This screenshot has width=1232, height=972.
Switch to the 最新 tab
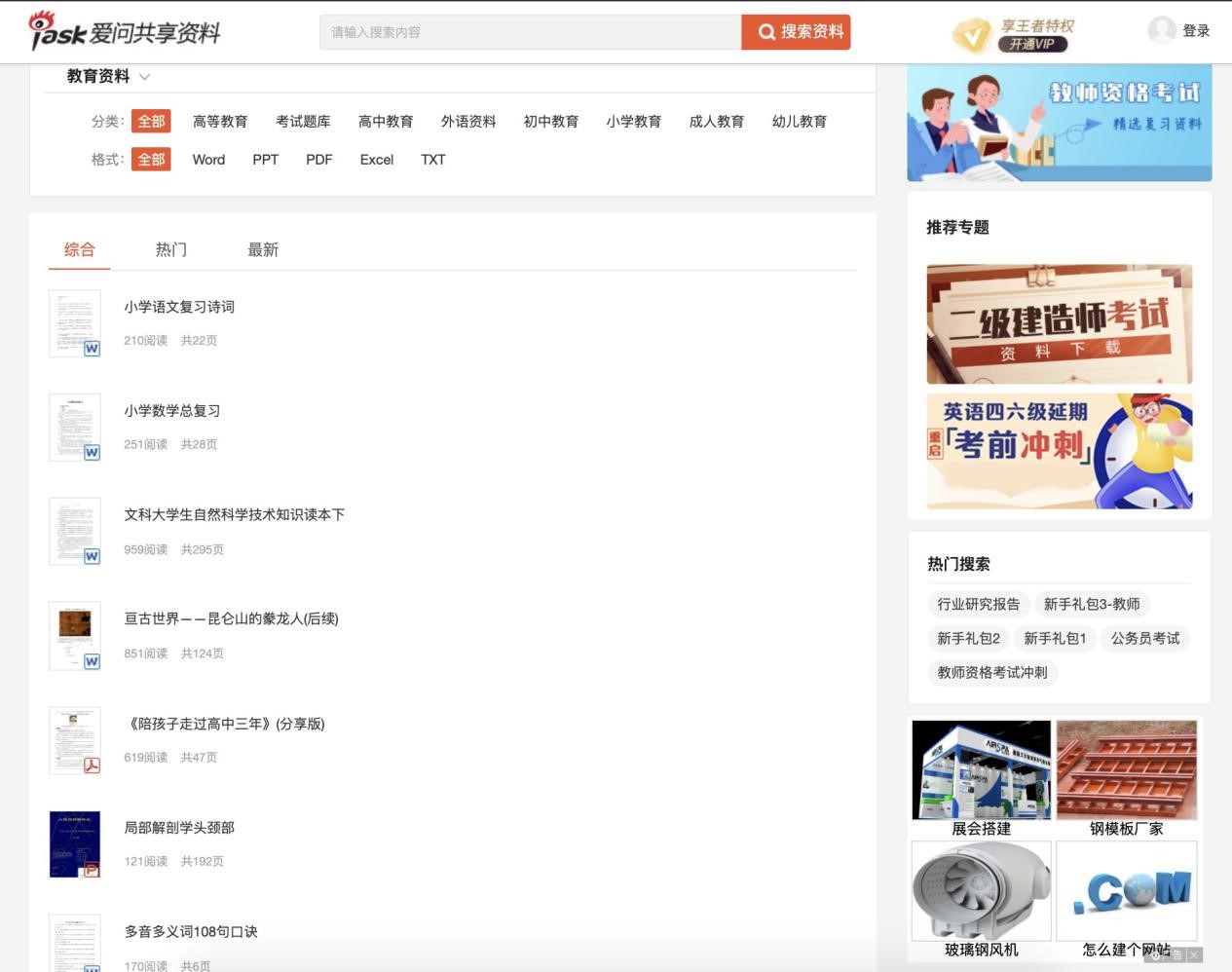tap(263, 250)
